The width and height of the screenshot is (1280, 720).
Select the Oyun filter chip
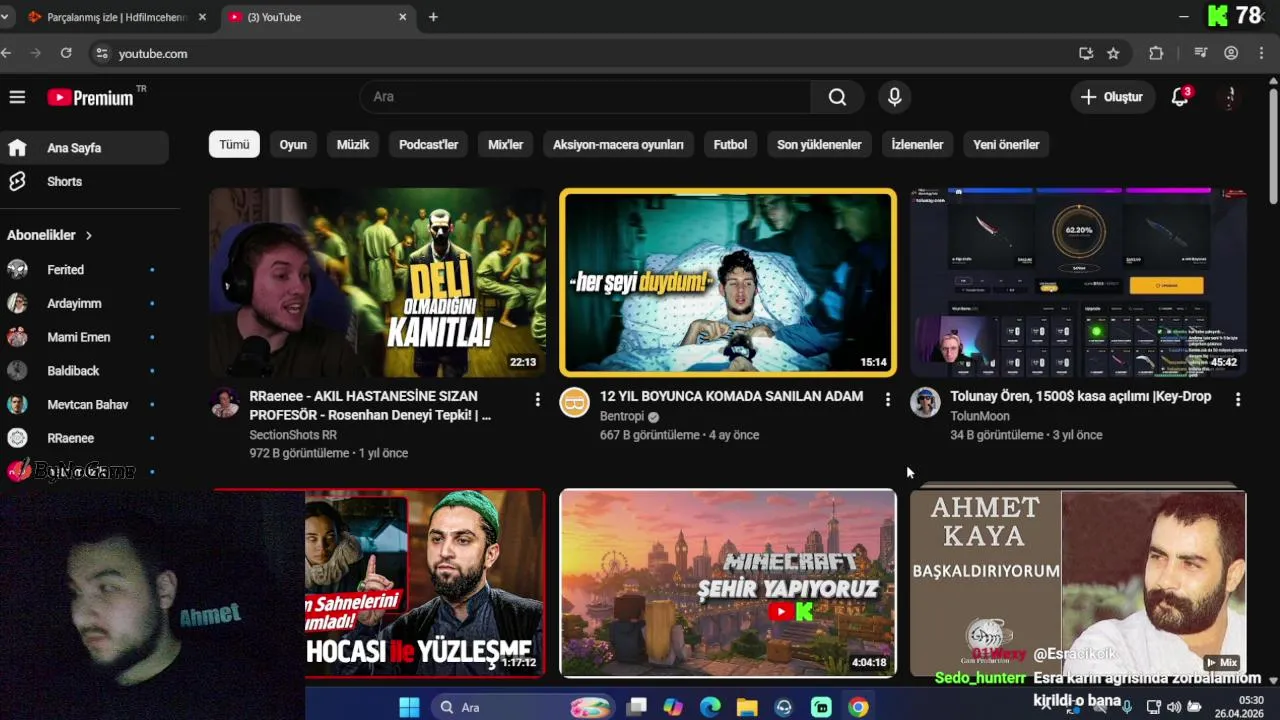point(293,145)
